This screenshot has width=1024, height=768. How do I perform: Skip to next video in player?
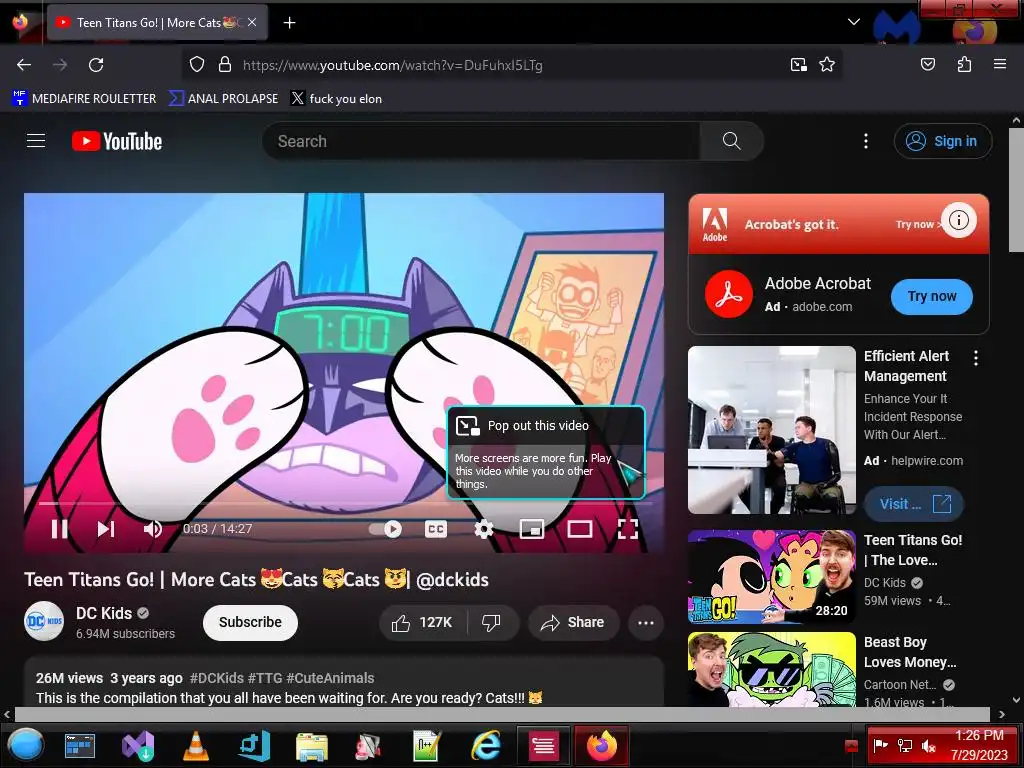point(106,529)
